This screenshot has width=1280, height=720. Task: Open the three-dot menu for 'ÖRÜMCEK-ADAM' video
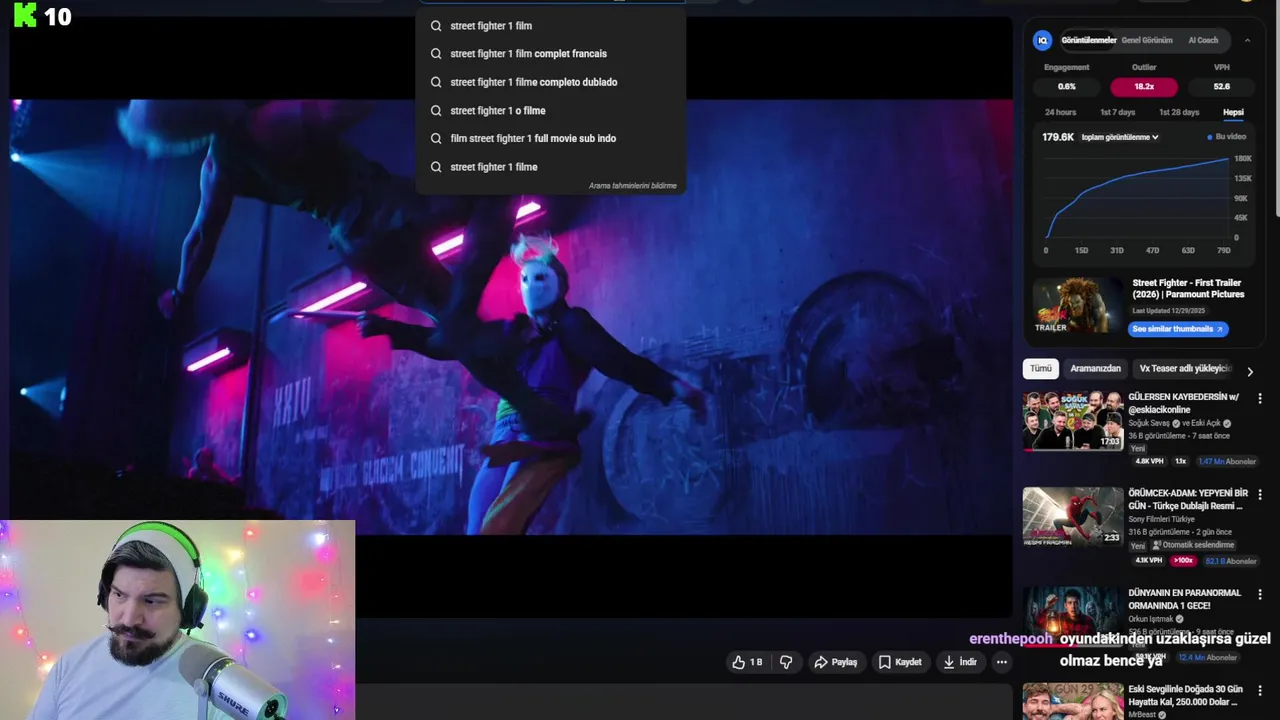1260,495
